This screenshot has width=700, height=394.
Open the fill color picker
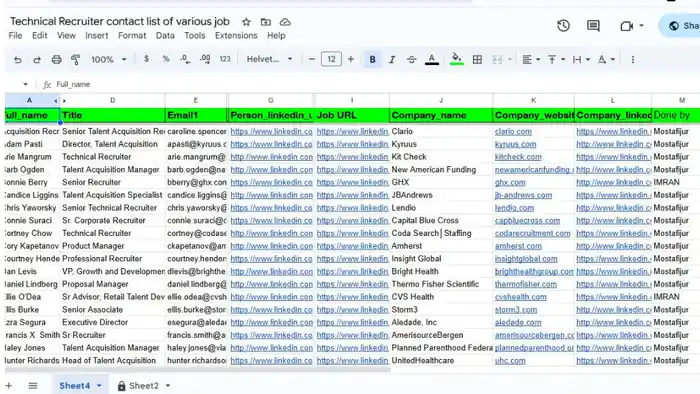[x=456, y=59]
